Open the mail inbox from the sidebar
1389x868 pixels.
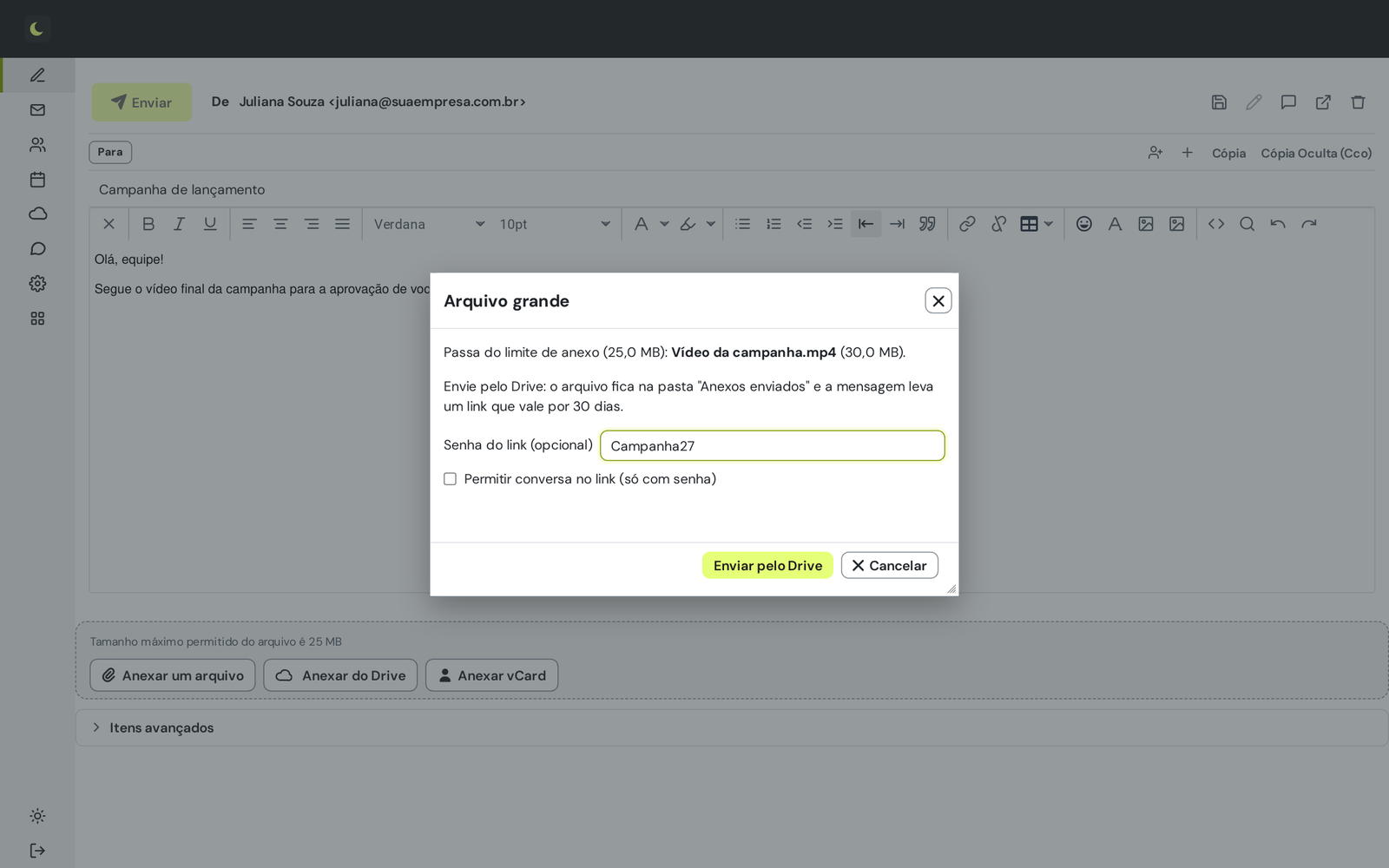[37, 110]
